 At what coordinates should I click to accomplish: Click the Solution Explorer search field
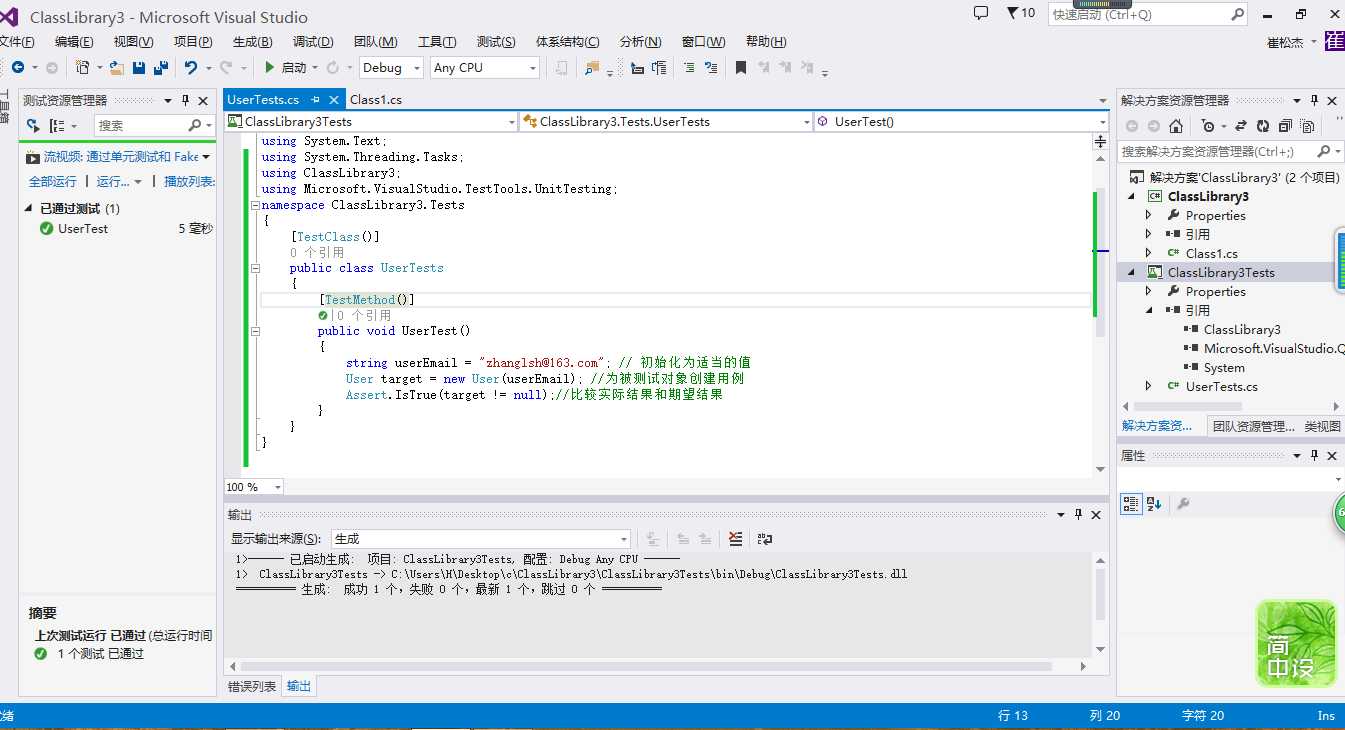(x=1229, y=151)
